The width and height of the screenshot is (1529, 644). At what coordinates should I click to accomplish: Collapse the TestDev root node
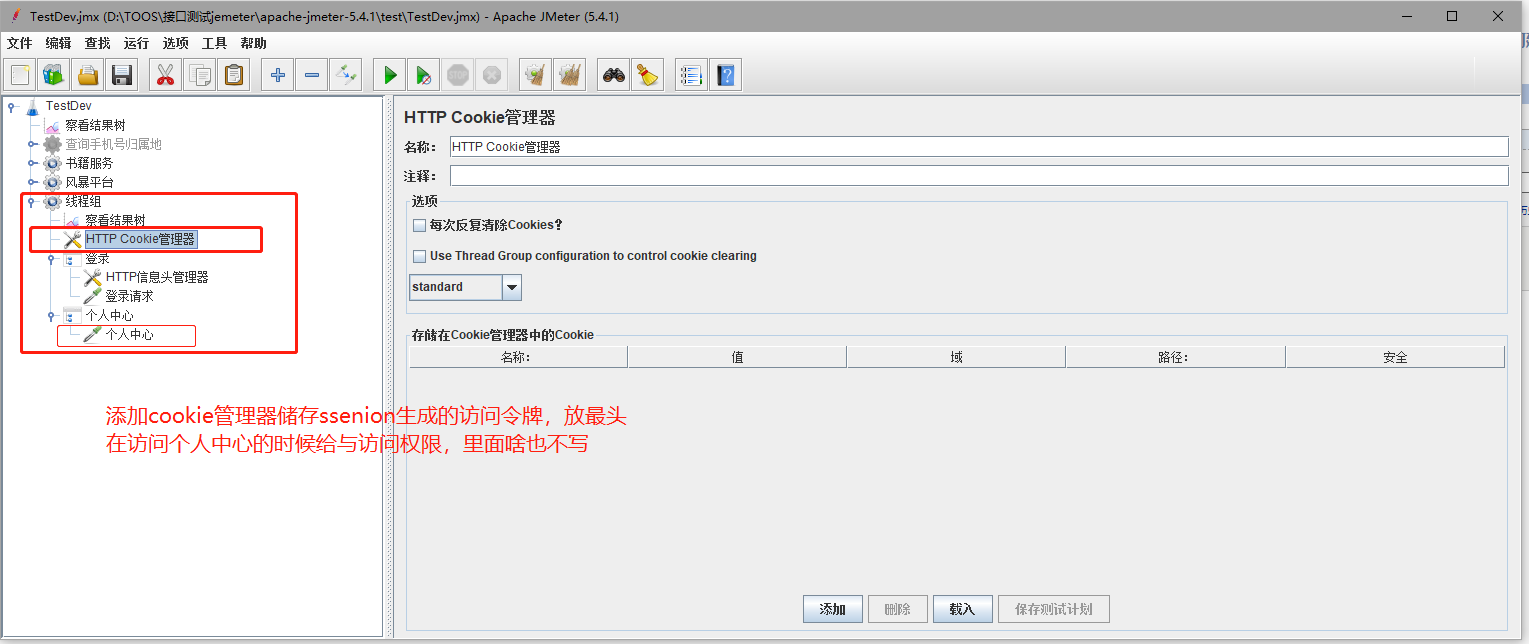[x=11, y=106]
